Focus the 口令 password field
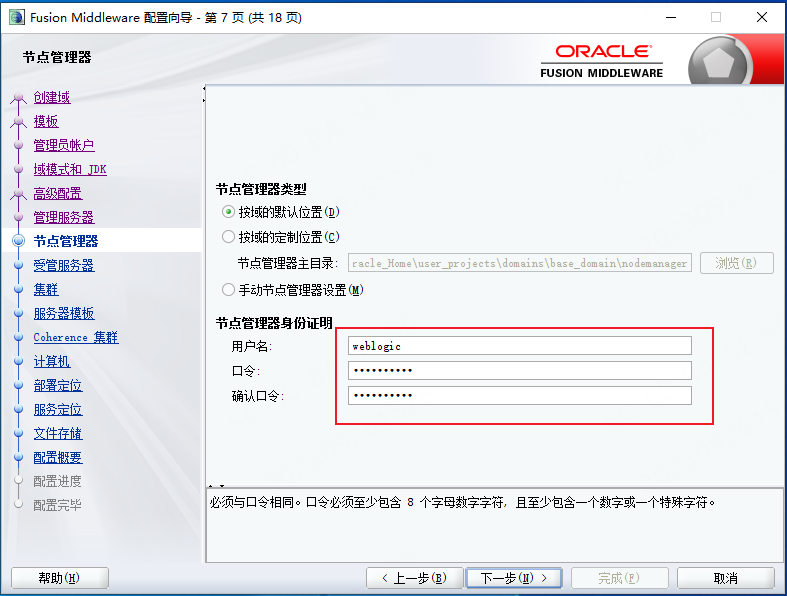 coord(519,371)
